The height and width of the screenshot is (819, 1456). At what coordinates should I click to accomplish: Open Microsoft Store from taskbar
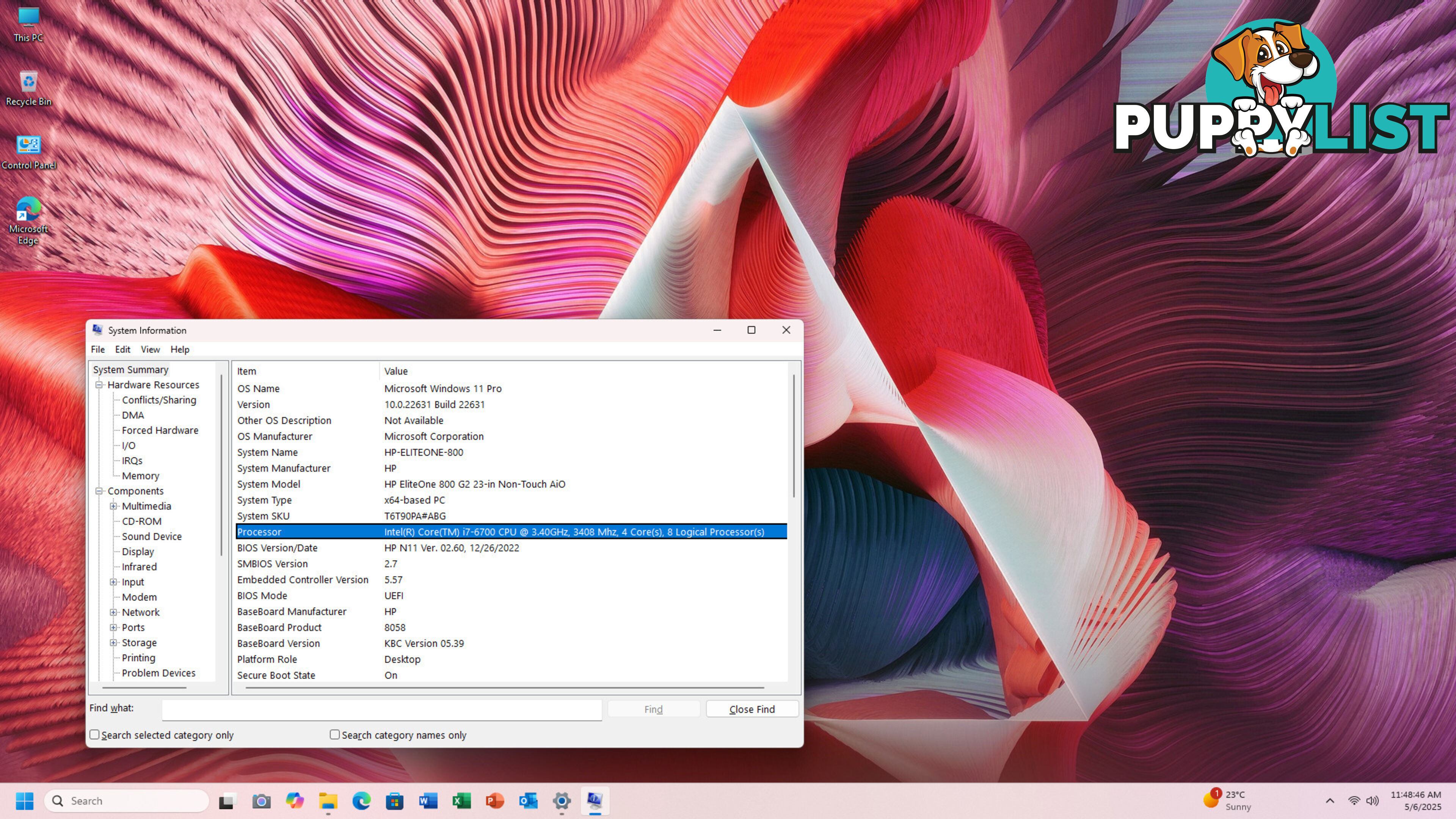point(394,800)
